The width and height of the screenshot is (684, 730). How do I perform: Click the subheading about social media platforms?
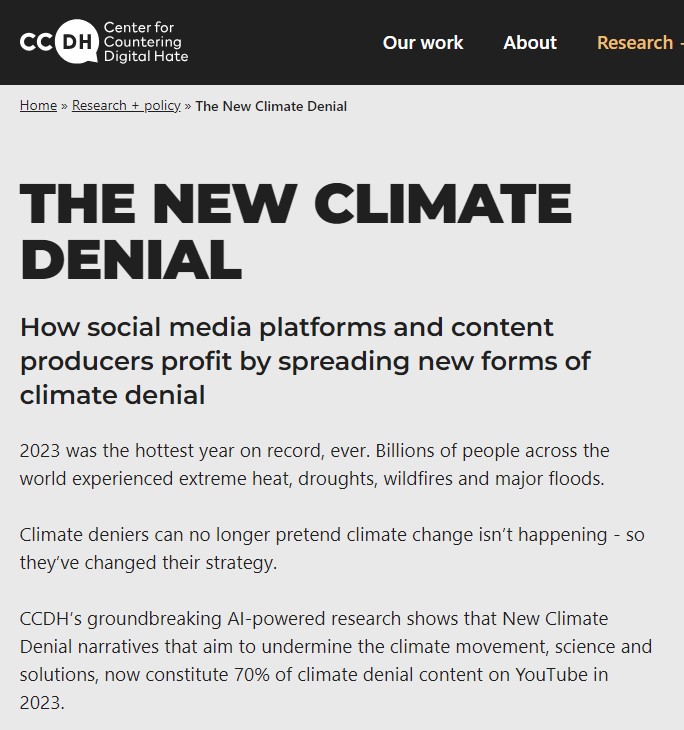coord(305,361)
